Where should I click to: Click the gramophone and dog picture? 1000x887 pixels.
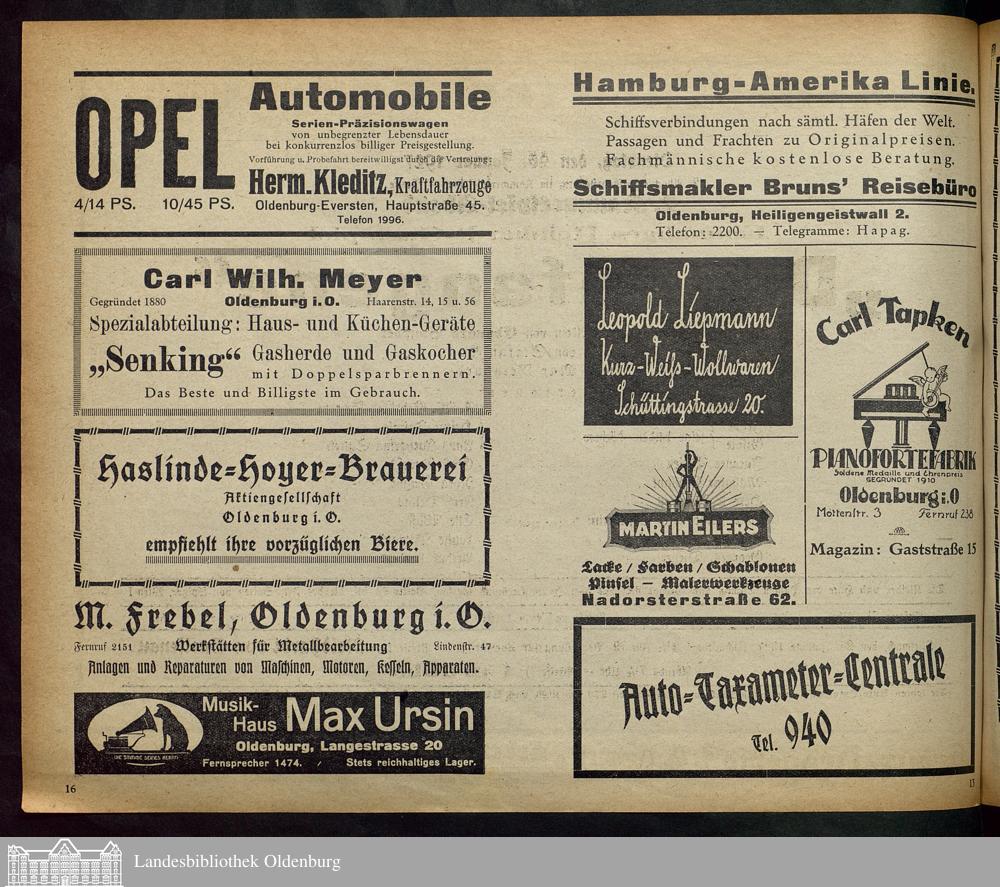click(145, 733)
